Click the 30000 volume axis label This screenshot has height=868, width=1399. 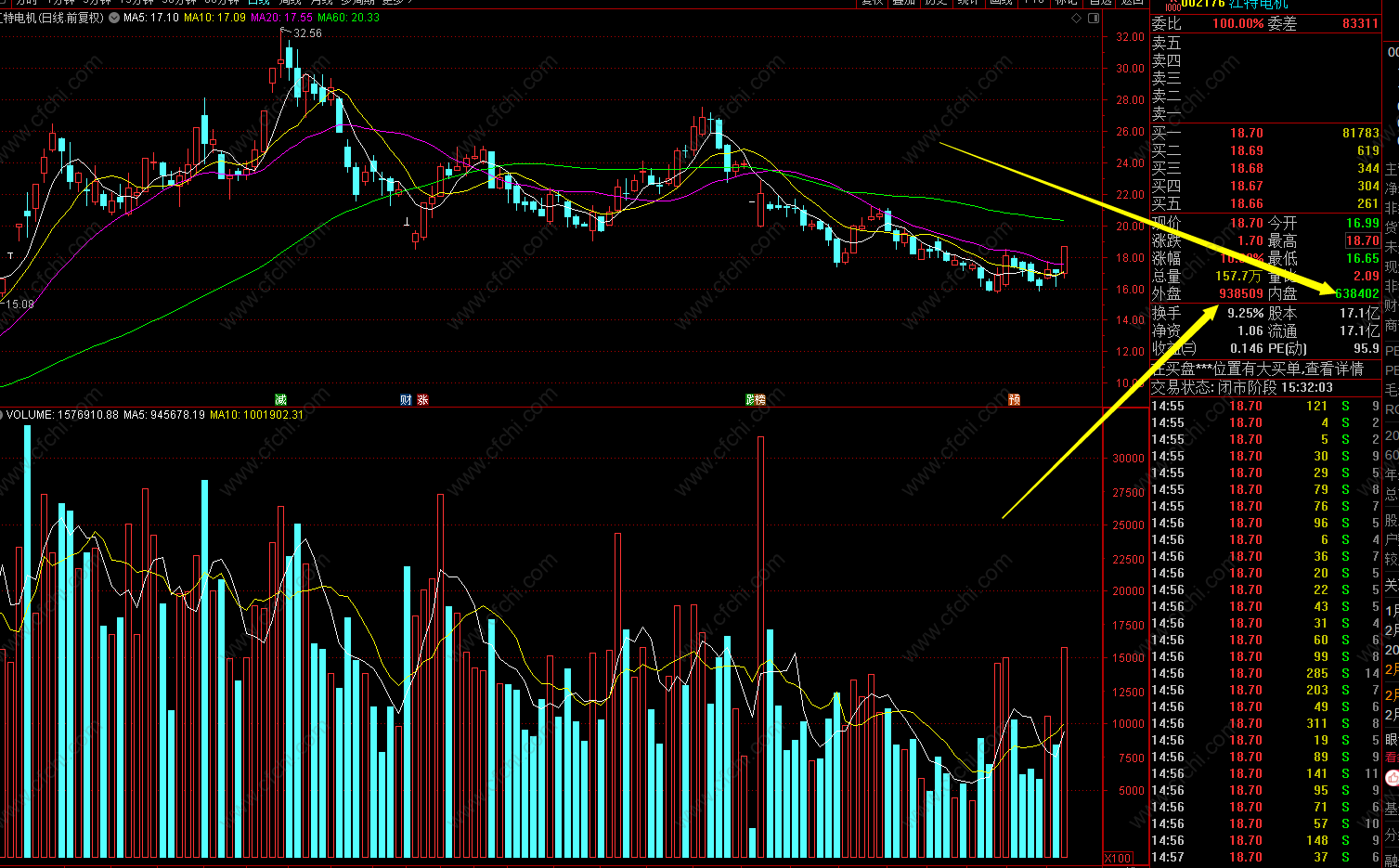click(1128, 458)
